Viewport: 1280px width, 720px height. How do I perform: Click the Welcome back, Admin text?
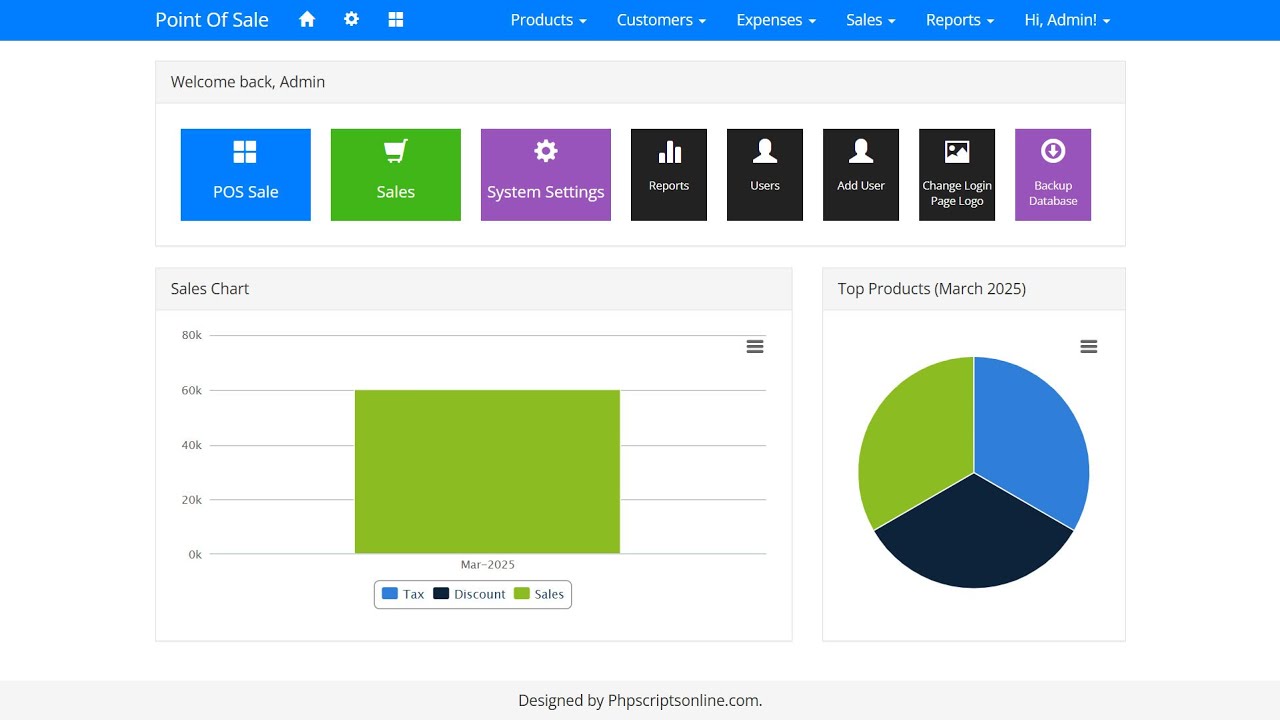click(248, 82)
